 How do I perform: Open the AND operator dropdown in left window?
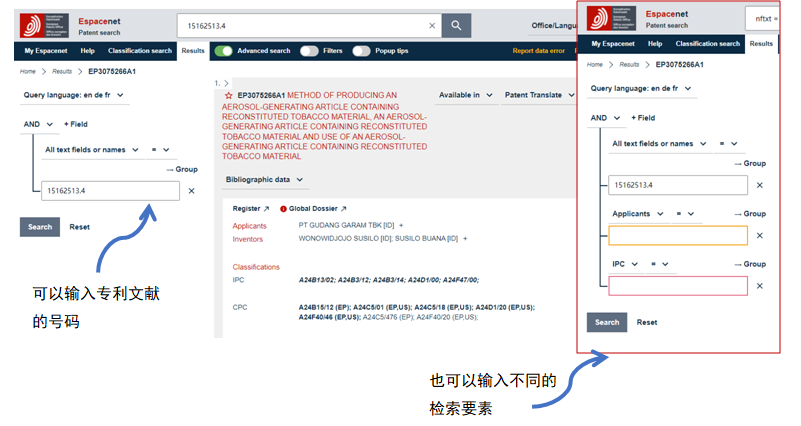coord(38,124)
